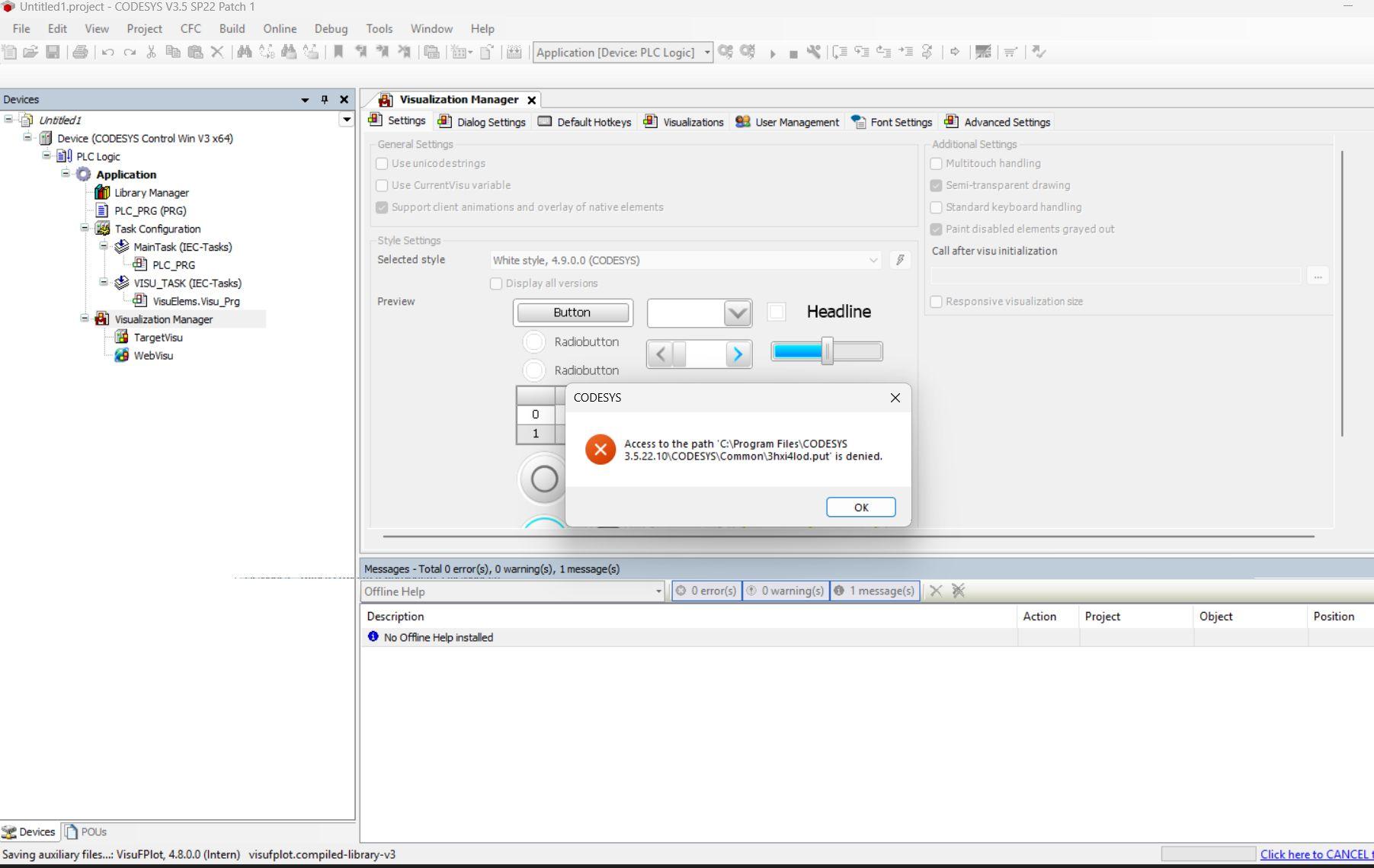Click the Find binoculars icon

(x=244, y=52)
